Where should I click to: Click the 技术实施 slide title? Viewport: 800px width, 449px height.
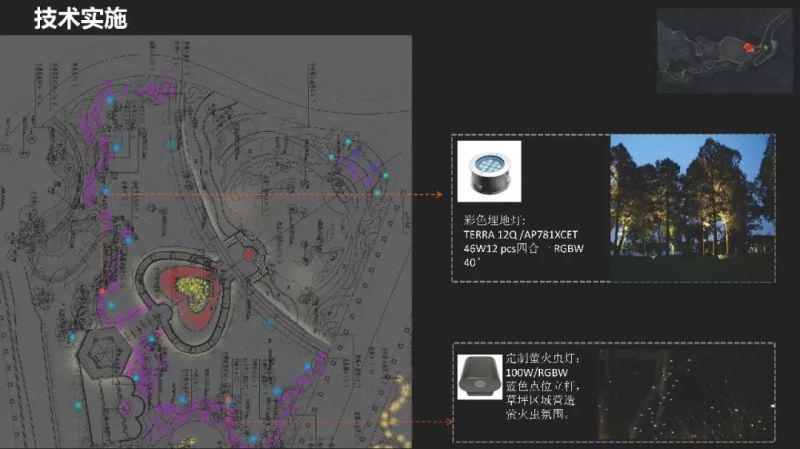(80, 18)
